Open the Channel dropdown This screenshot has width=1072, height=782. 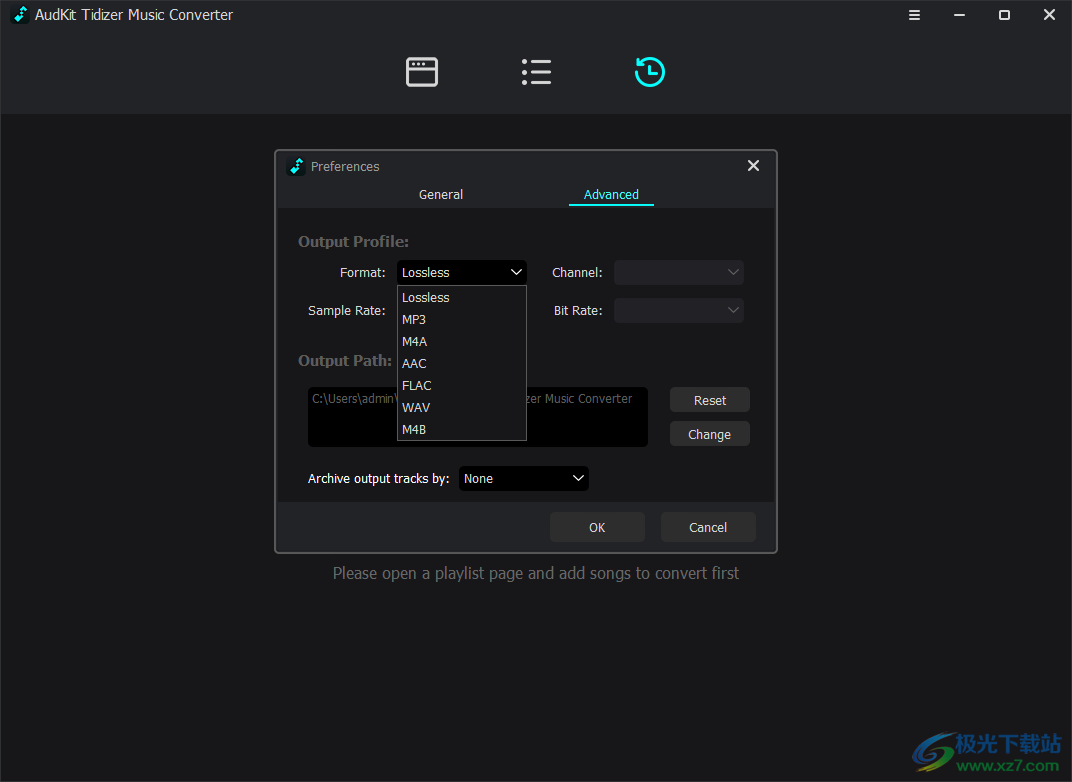(679, 272)
